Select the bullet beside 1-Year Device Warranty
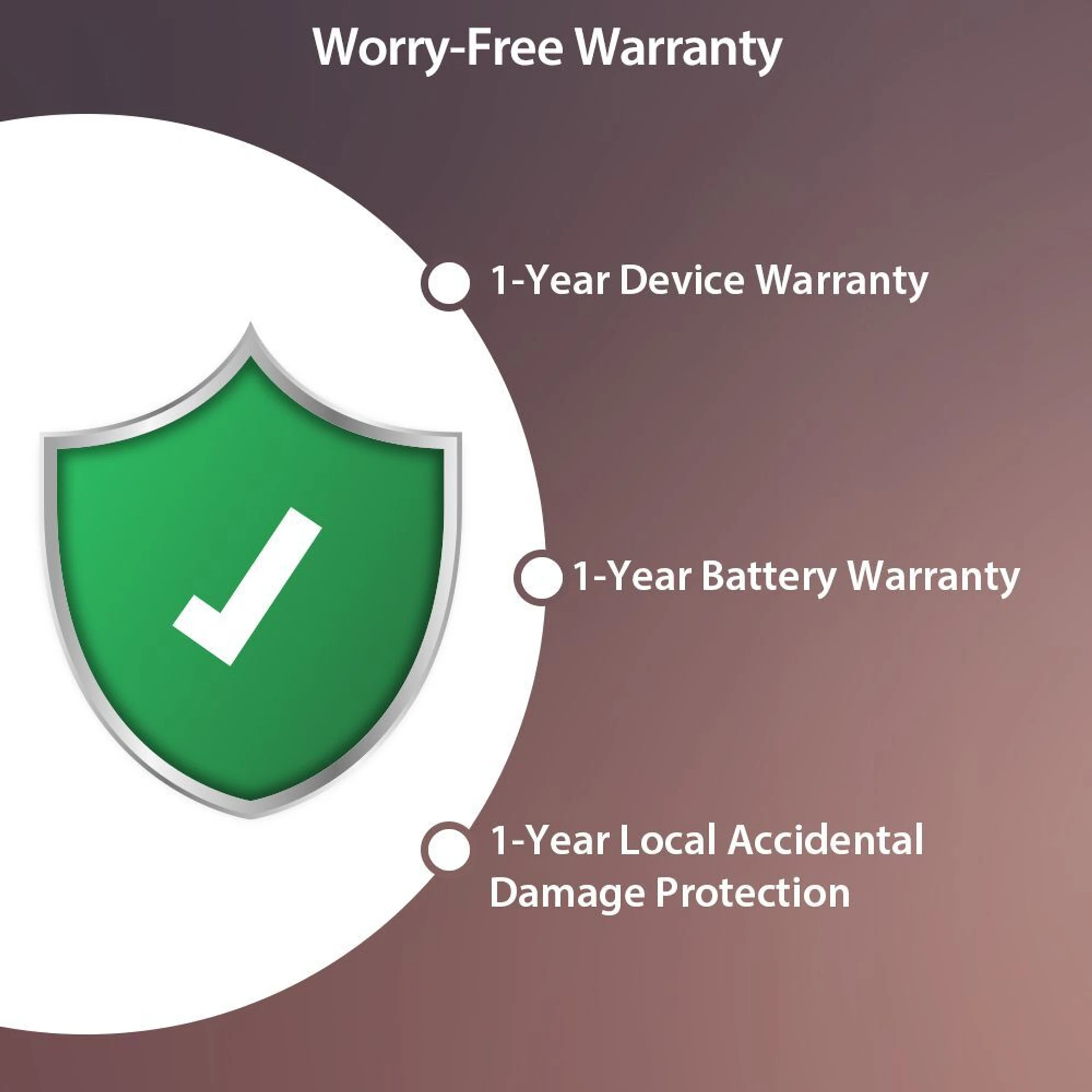 (x=448, y=283)
